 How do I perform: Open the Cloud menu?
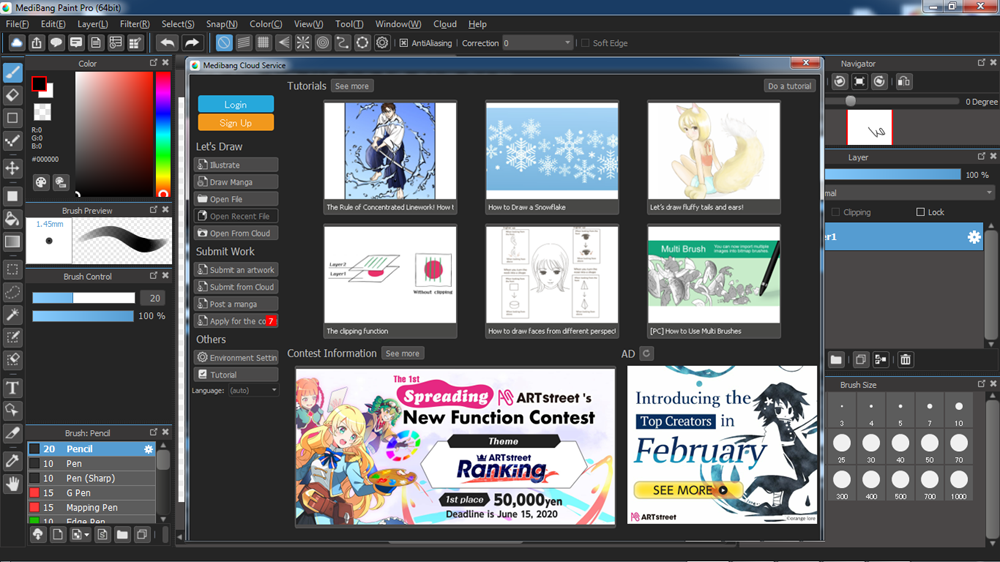pyautogui.click(x=445, y=24)
